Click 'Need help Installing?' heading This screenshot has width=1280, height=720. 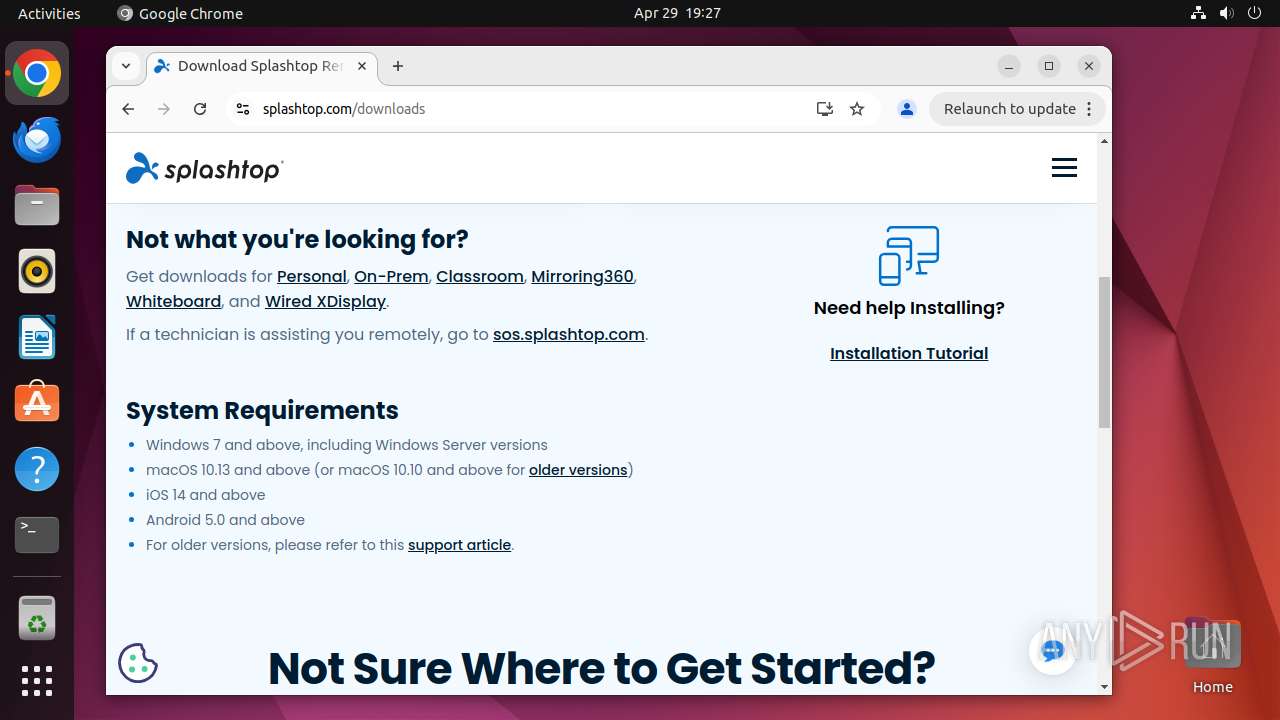(909, 308)
